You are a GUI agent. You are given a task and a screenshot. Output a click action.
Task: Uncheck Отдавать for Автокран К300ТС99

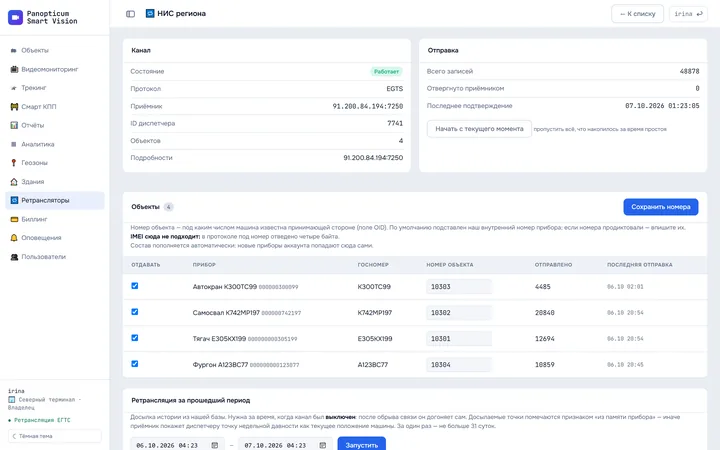tap(135, 286)
